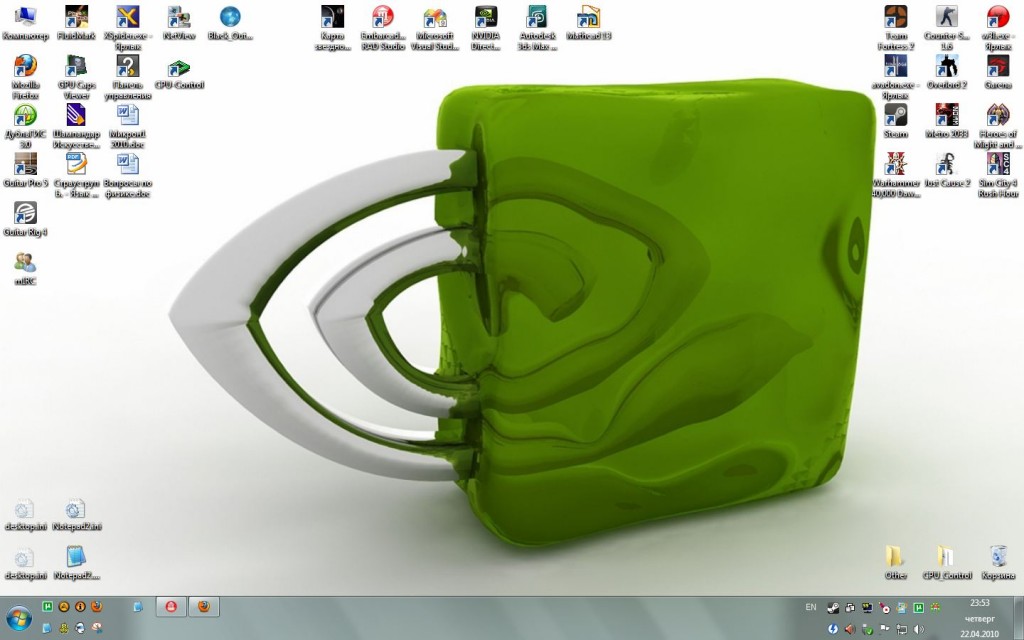
Task: Open the Other folder on desktop
Action: tap(895, 563)
